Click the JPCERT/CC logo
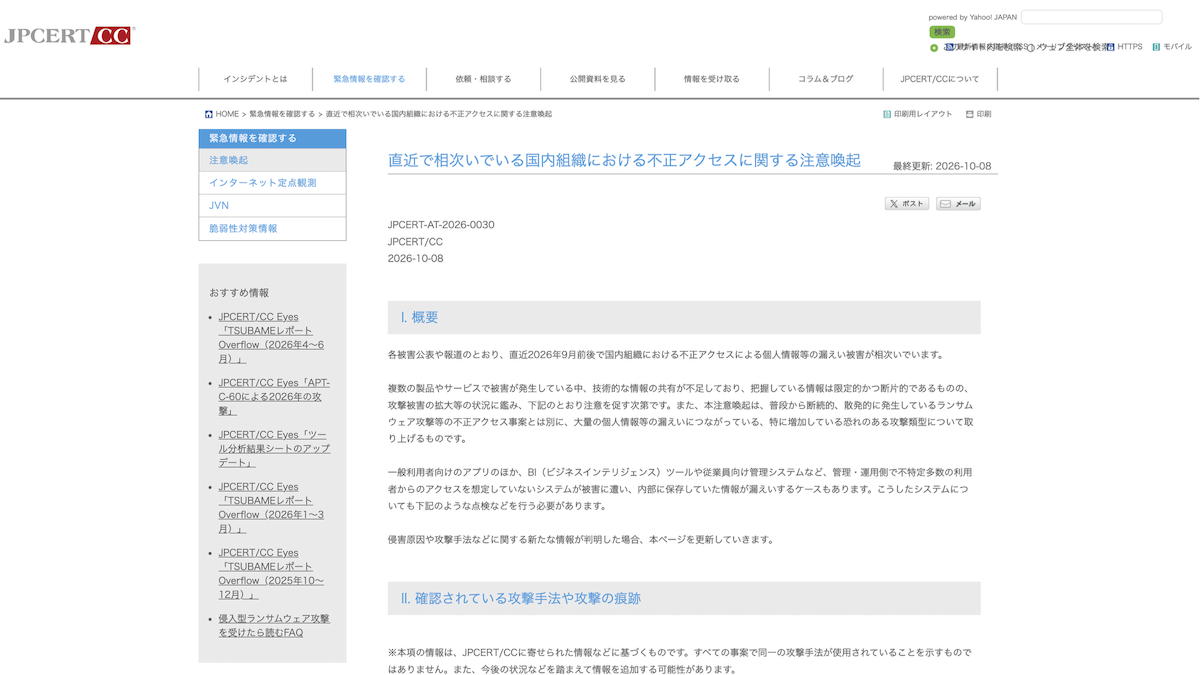Viewport: 1200px width, 675px height. (x=68, y=35)
